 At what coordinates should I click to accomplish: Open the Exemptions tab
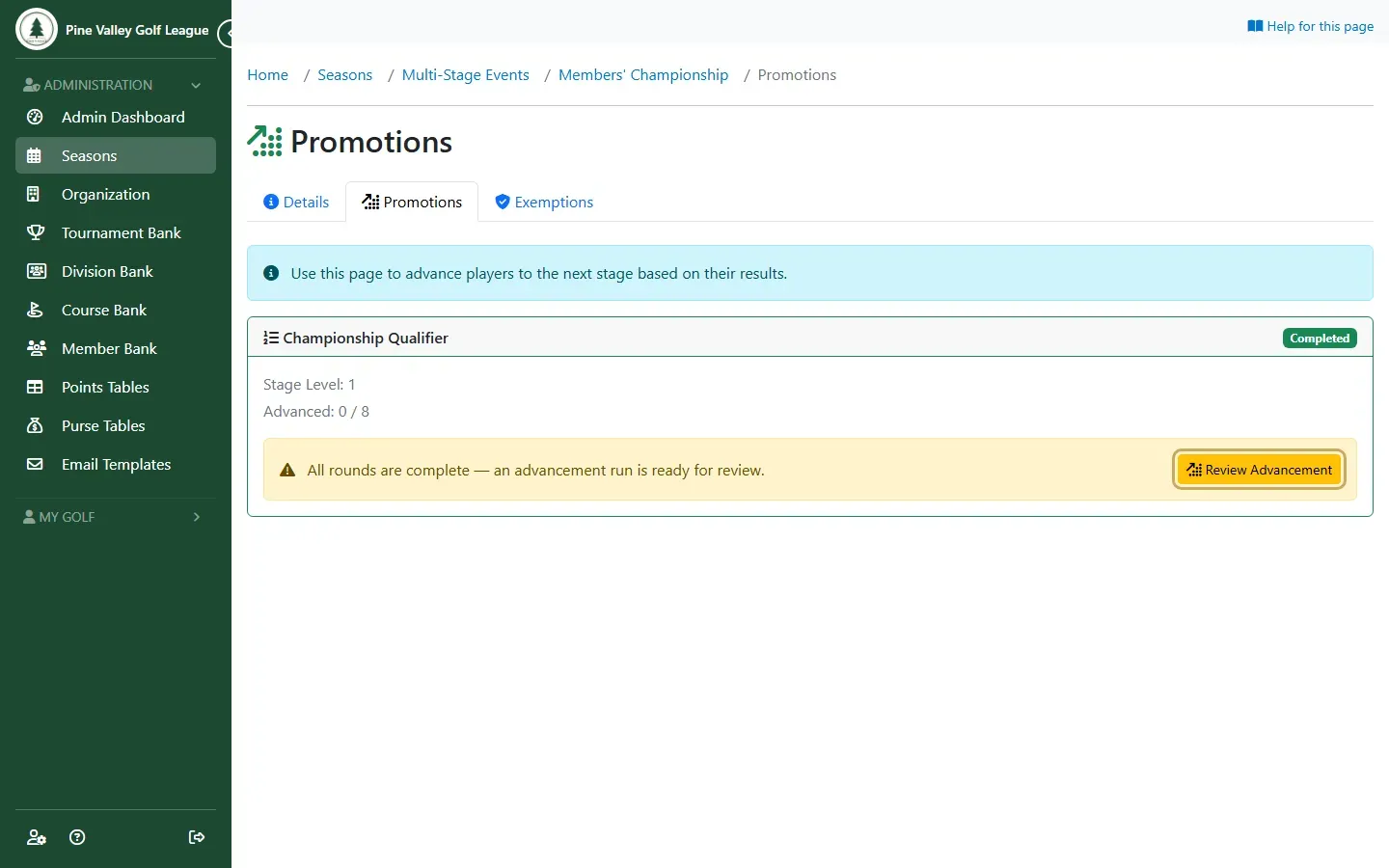(544, 202)
